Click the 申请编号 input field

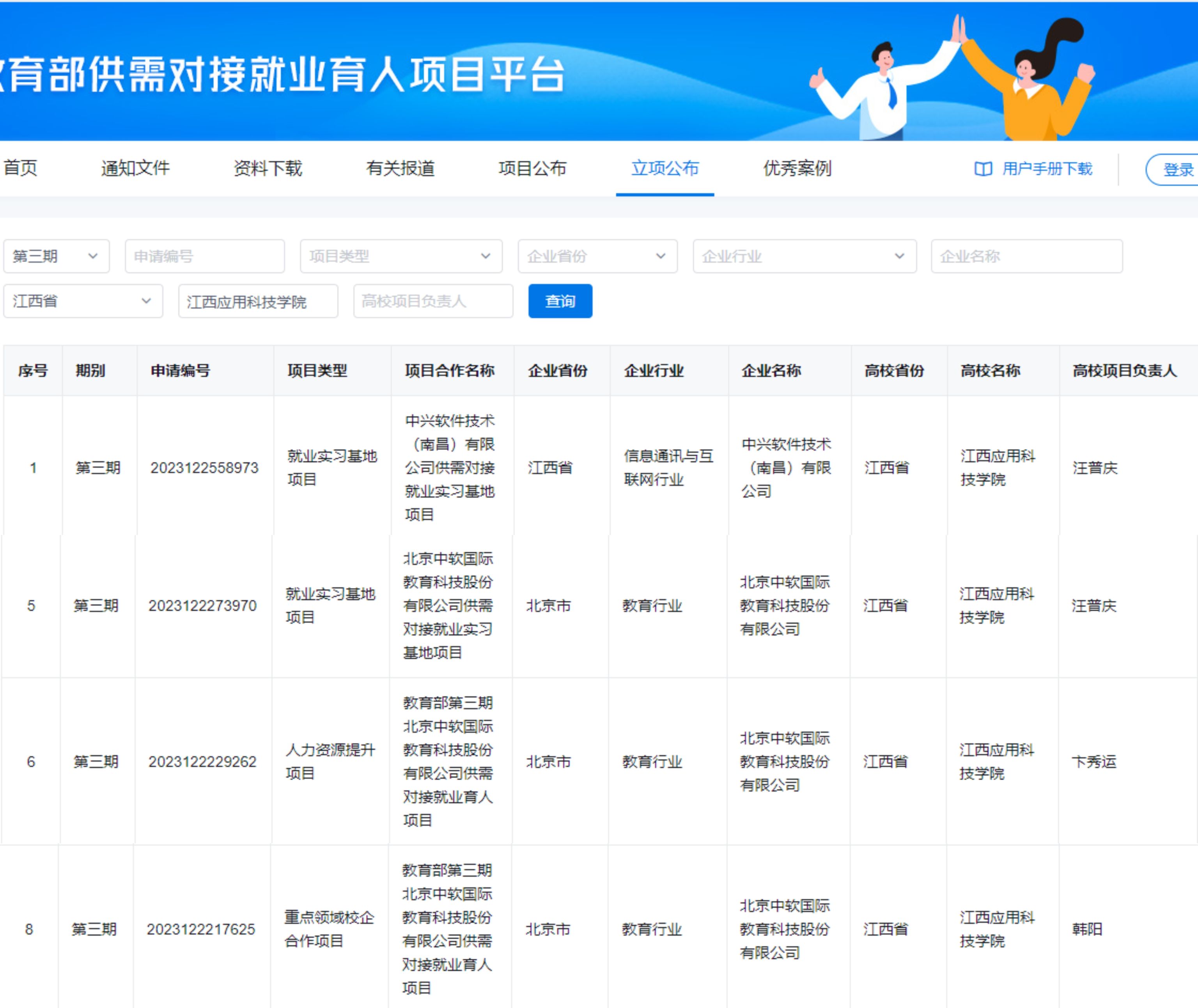point(204,256)
